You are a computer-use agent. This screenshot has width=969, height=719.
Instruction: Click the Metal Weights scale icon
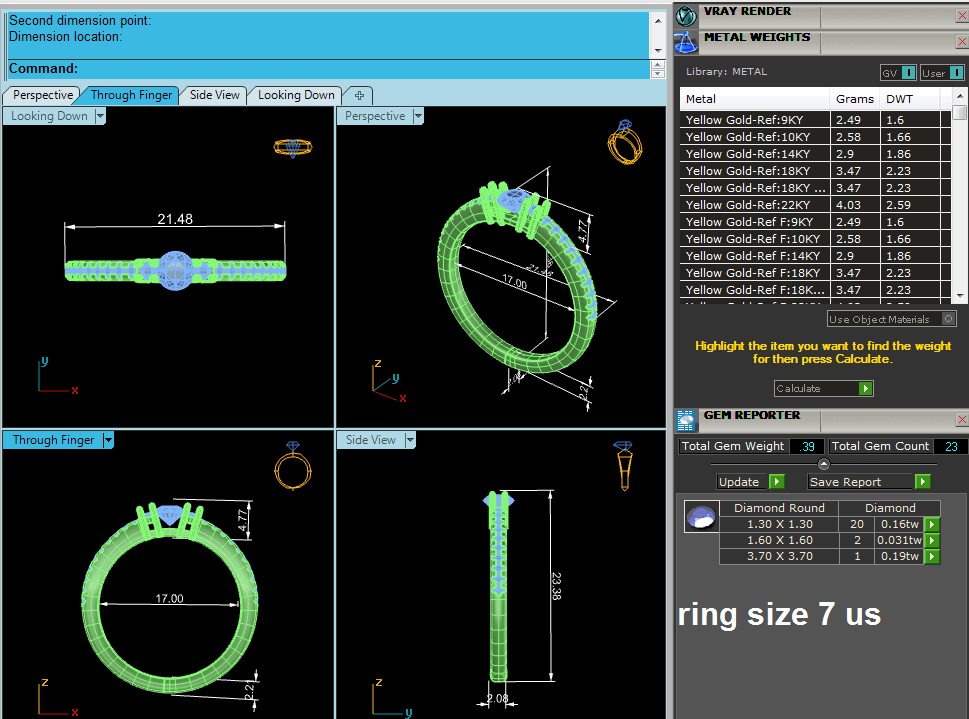pyautogui.click(x=686, y=42)
